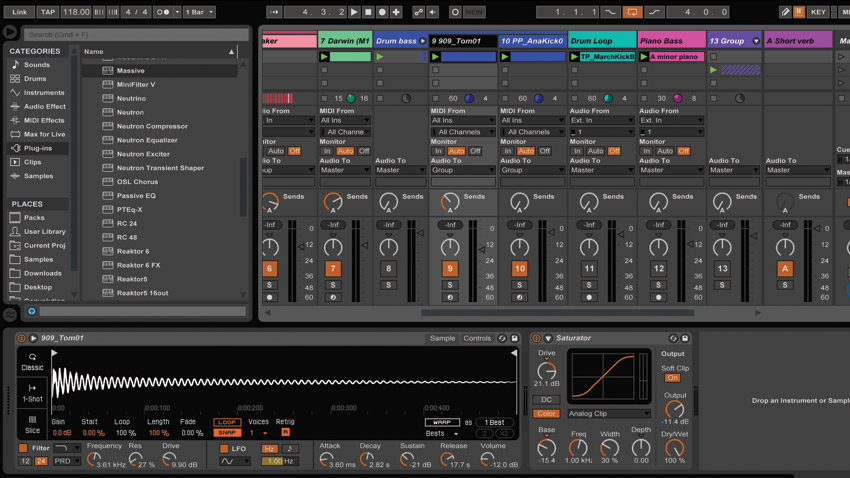Screen dimensions: 850x478
Task: Unfold the 13 Group track
Action: point(756,41)
